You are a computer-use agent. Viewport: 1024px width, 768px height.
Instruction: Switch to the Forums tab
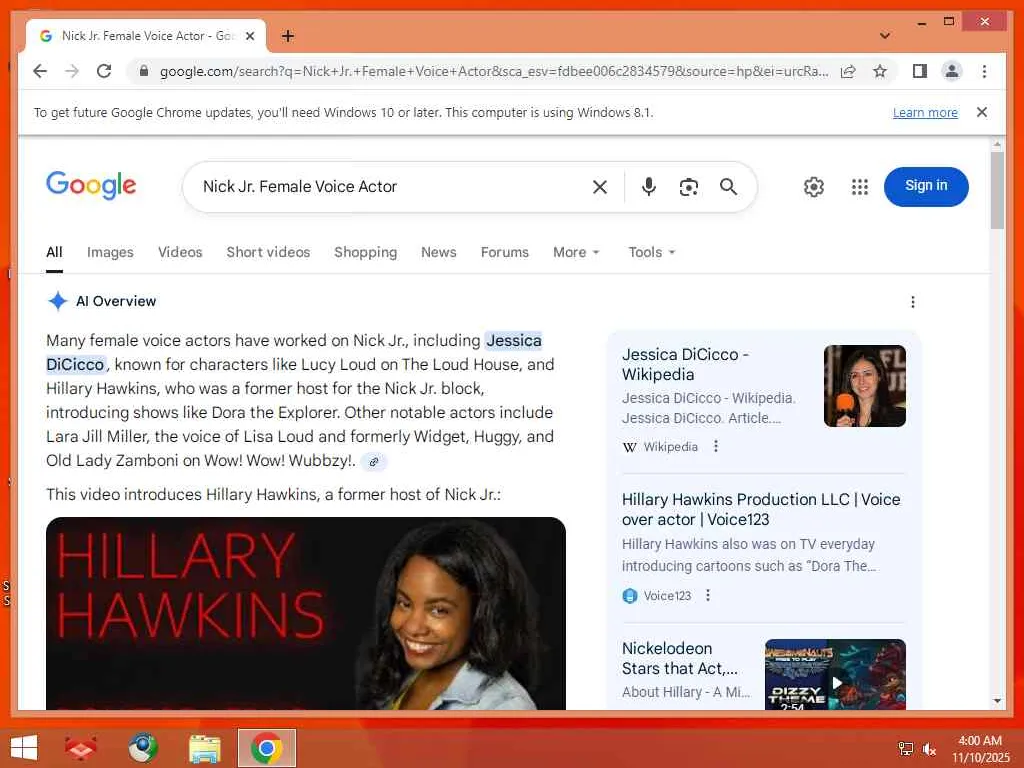pos(504,252)
